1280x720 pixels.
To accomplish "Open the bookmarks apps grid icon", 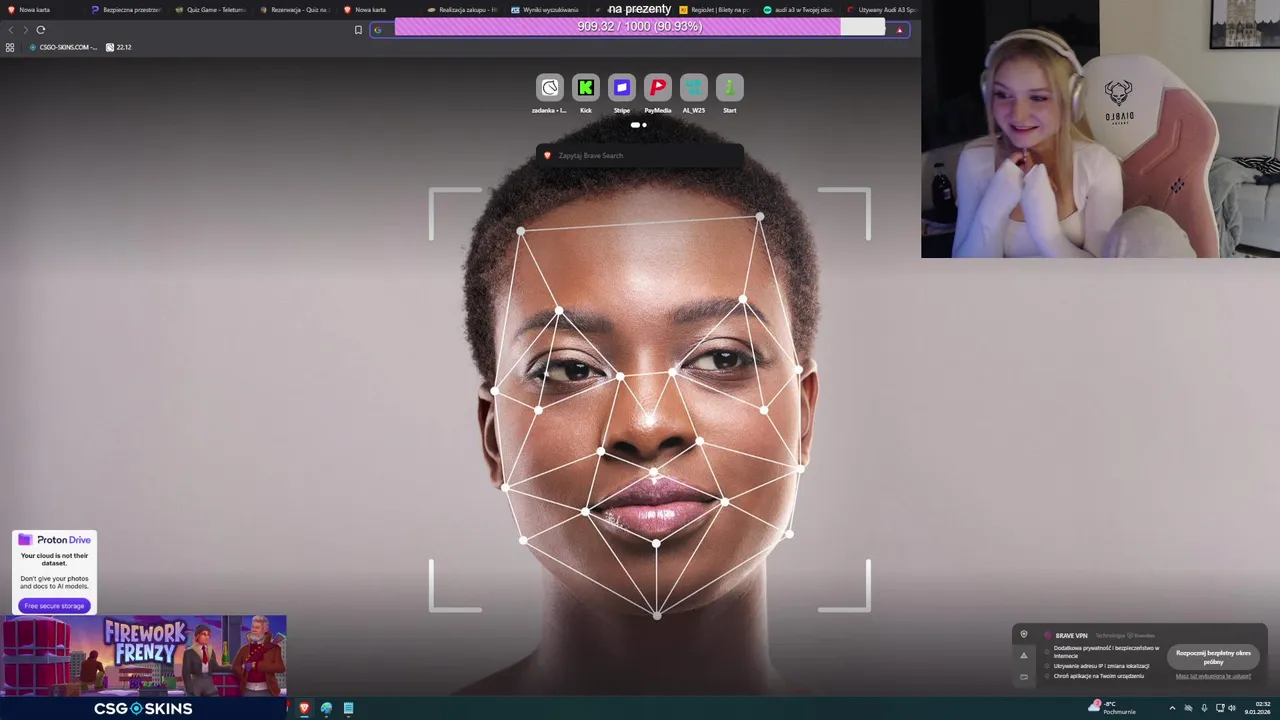I will [x=10, y=47].
